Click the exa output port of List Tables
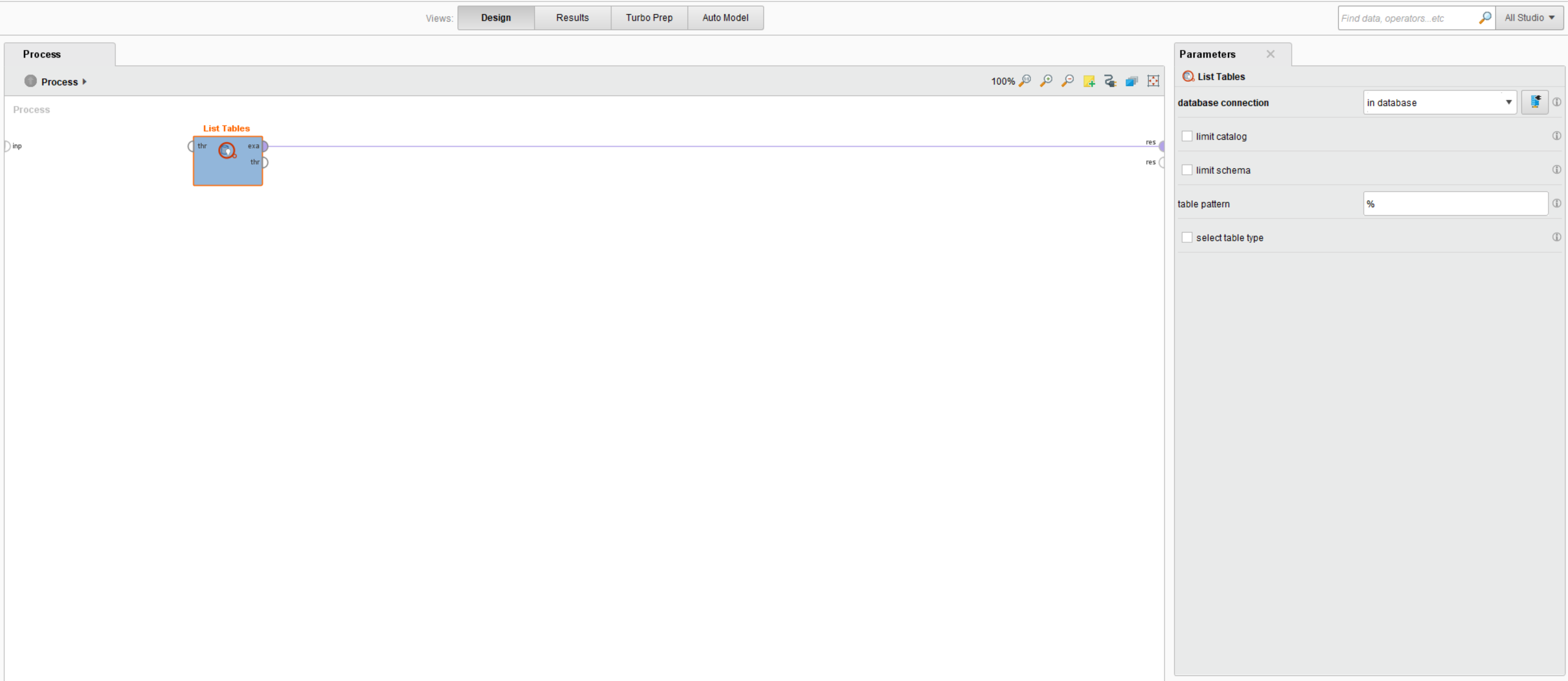The image size is (1568, 681). click(x=265, y=146)
